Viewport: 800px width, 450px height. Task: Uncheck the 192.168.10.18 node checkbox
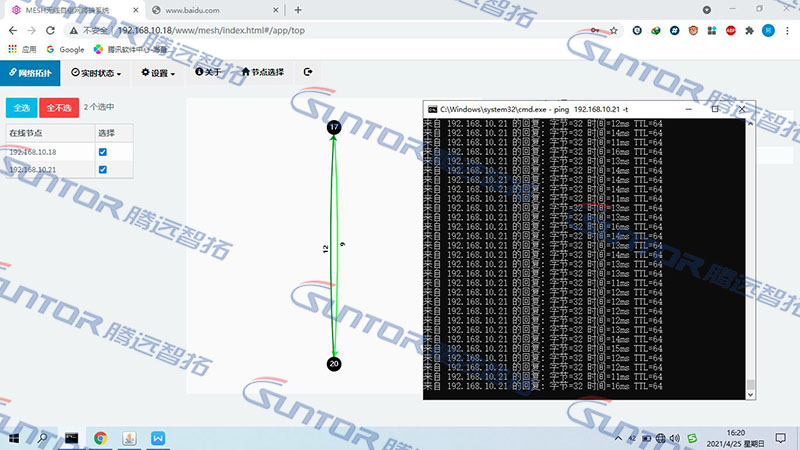tap(102, 152)
